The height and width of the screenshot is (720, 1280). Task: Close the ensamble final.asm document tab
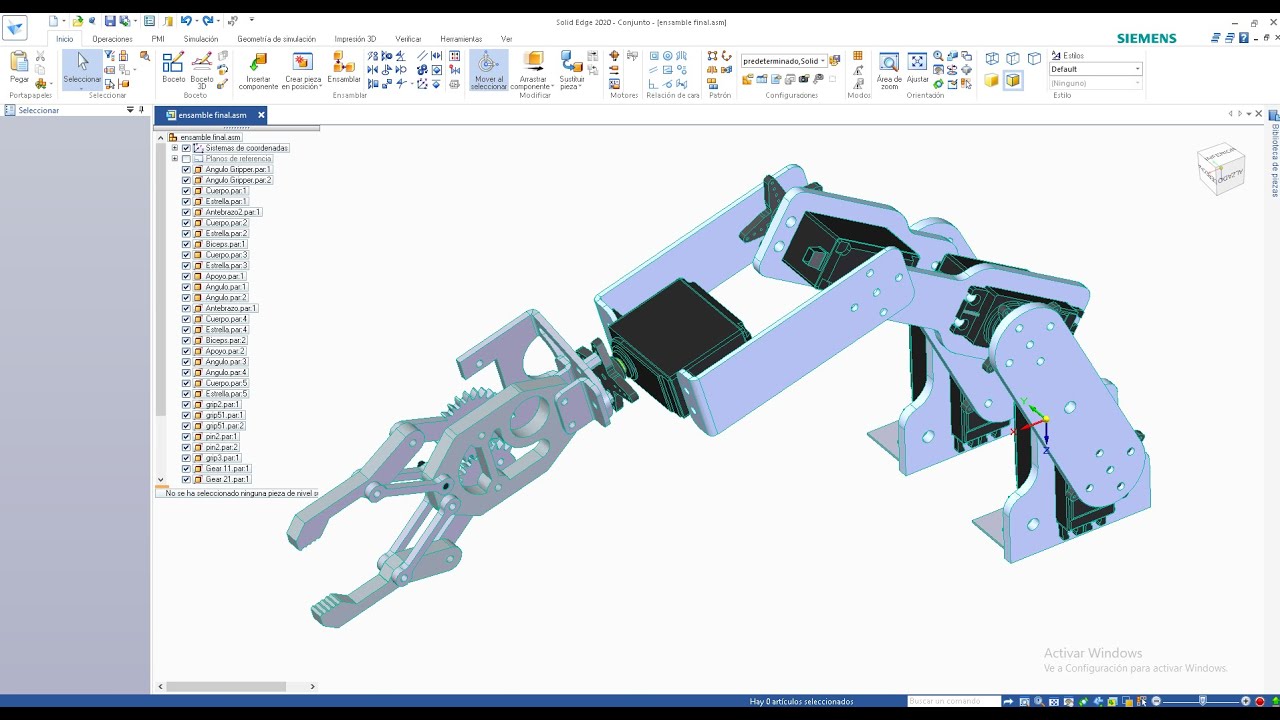point(261,115)
